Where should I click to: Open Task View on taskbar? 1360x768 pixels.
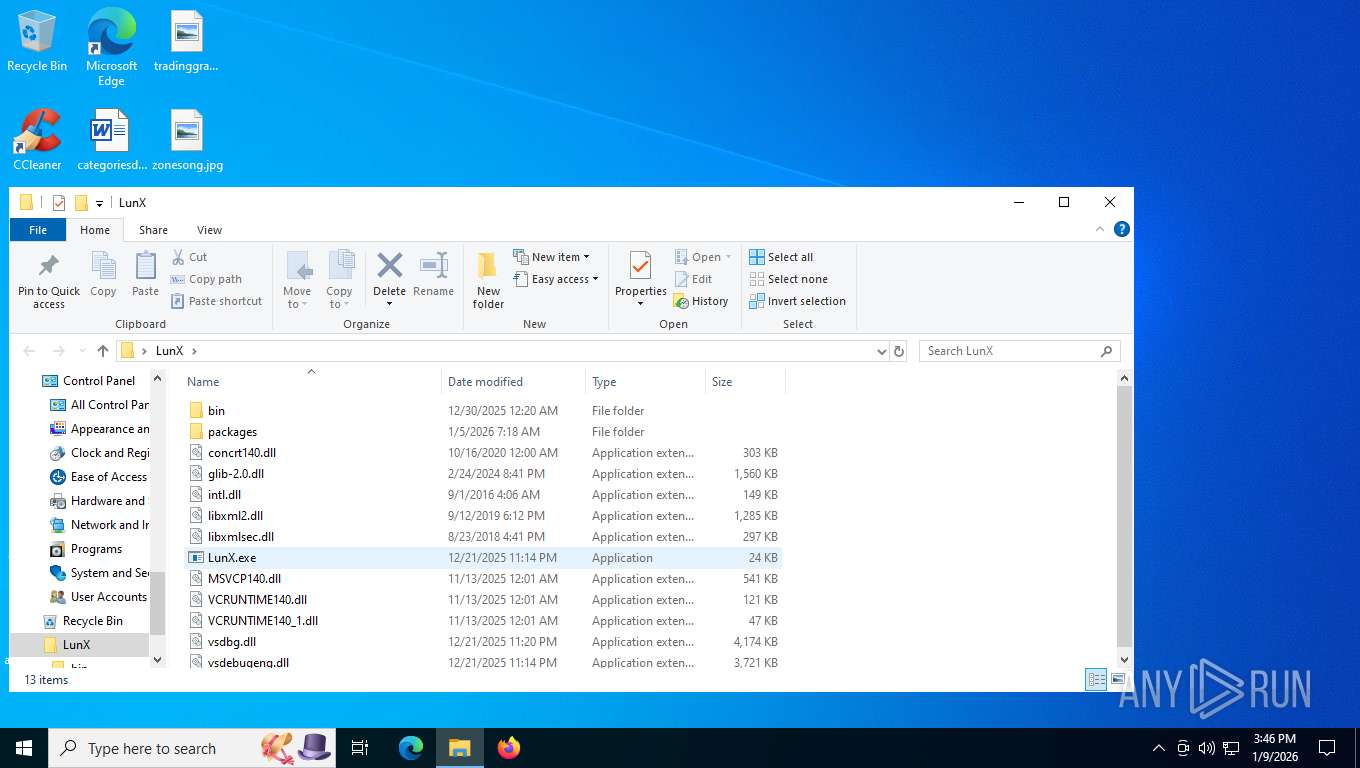pos(360,748)
